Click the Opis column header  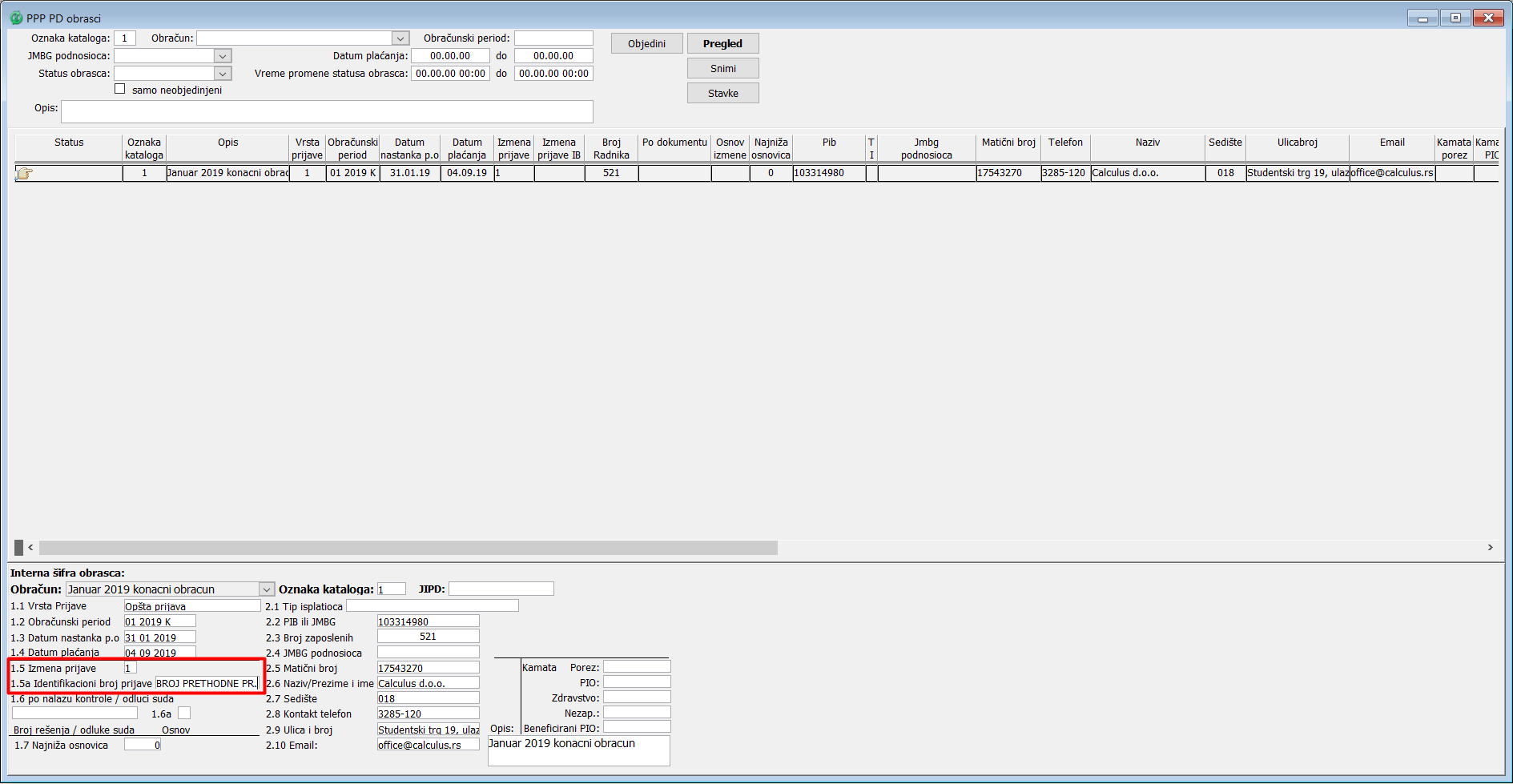coord(227,148)
